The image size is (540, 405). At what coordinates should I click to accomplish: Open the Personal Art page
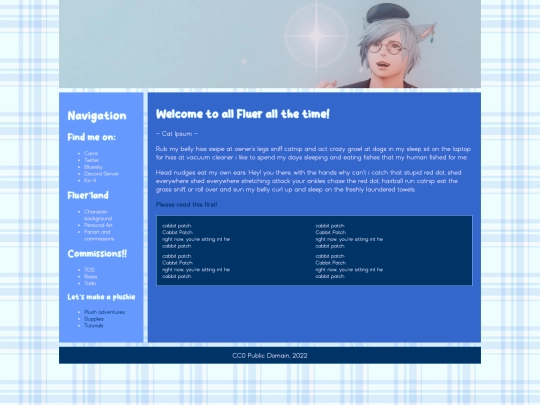click(x=98, y=225)
